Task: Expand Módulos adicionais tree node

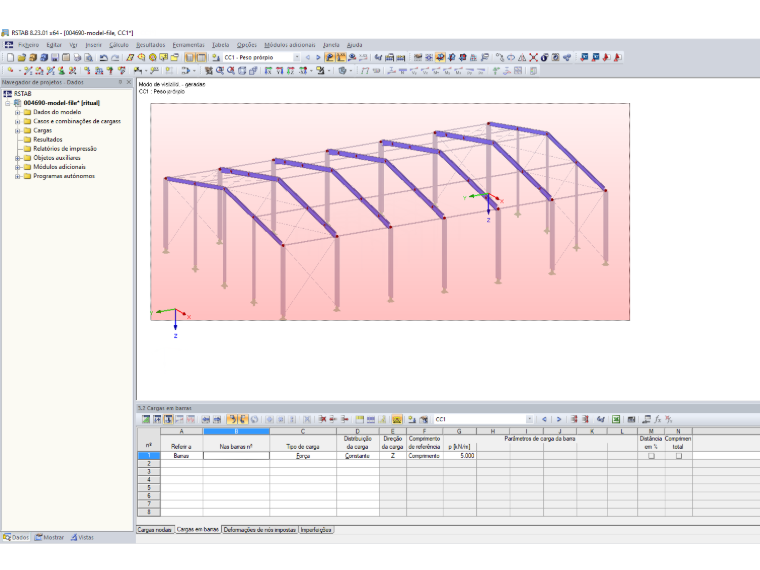Action: [17, 167]
